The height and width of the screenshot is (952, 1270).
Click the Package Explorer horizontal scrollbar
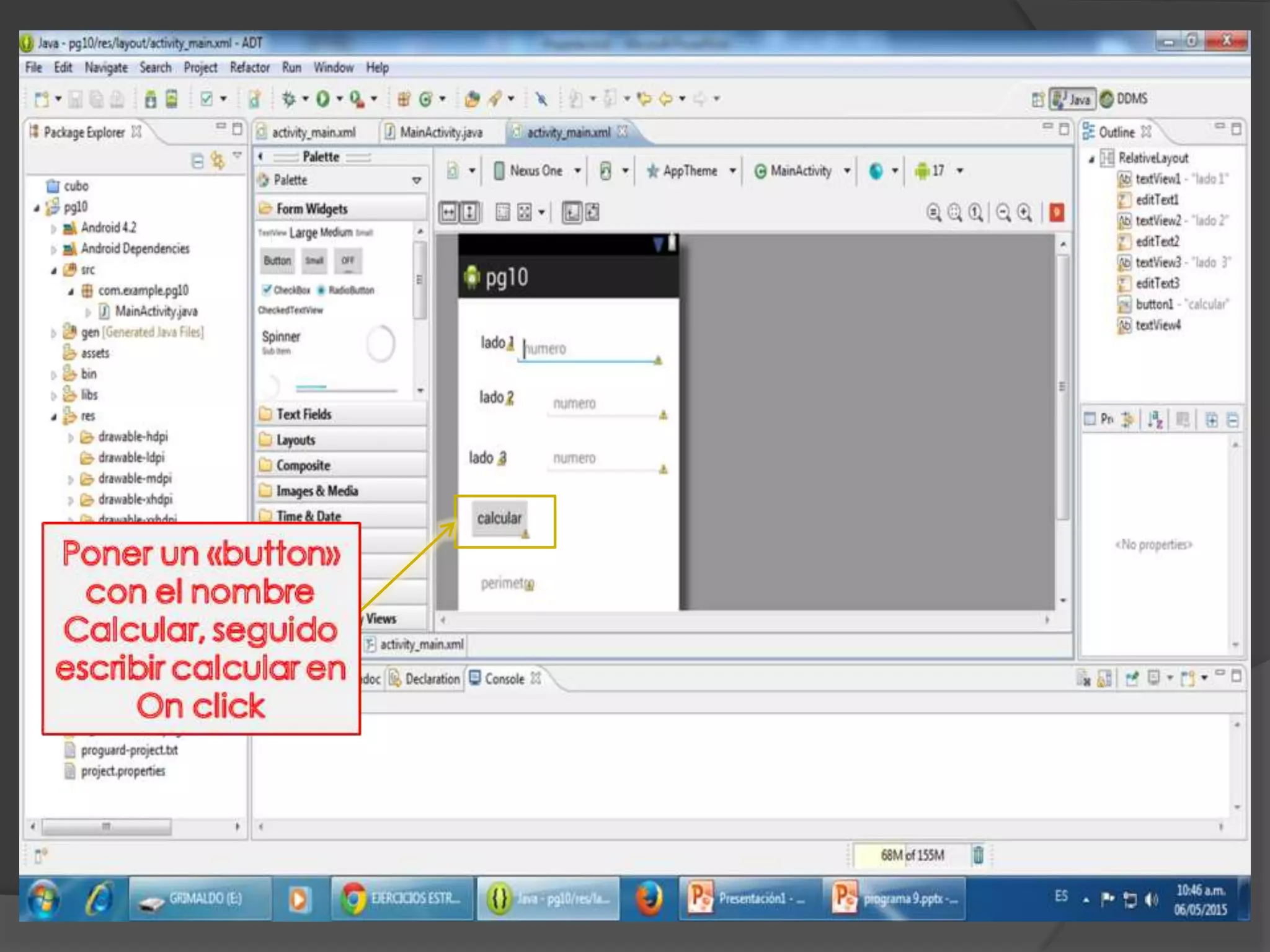[105, 826]
